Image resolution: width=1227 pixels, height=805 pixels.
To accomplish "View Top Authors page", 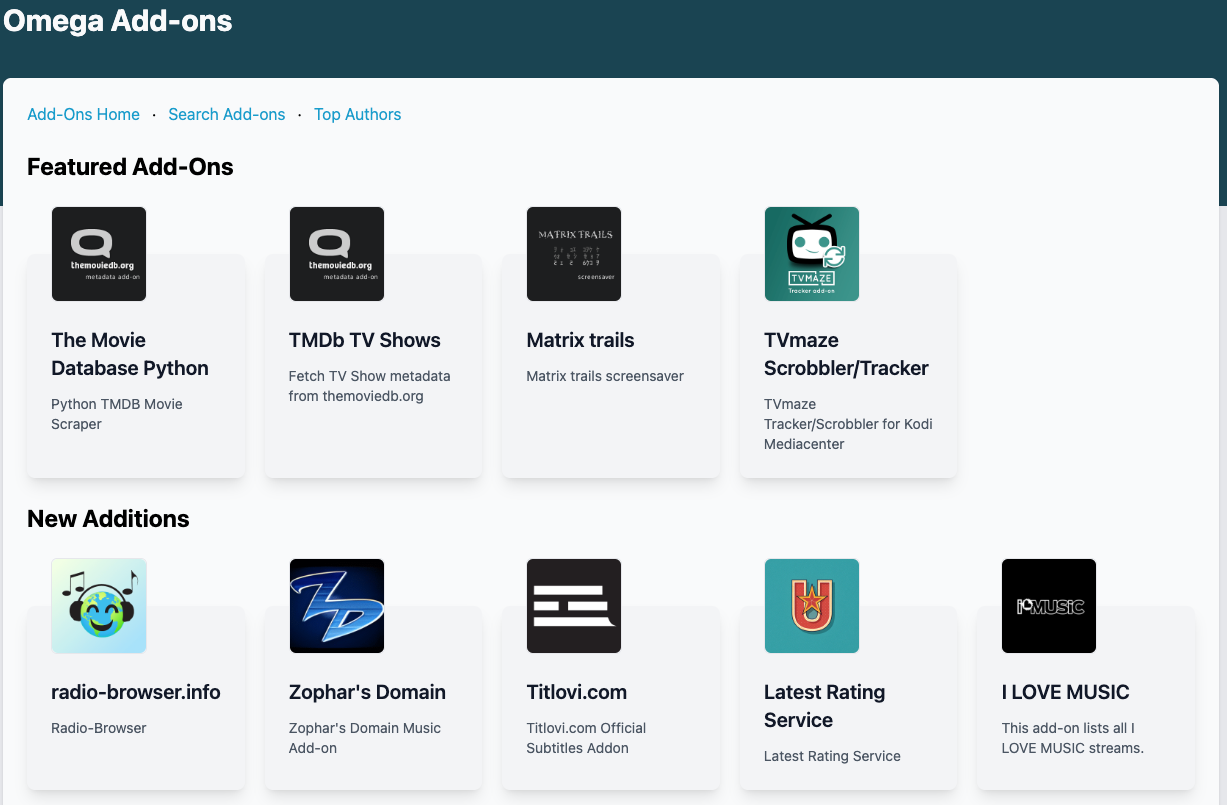I will tap(358, 114).
